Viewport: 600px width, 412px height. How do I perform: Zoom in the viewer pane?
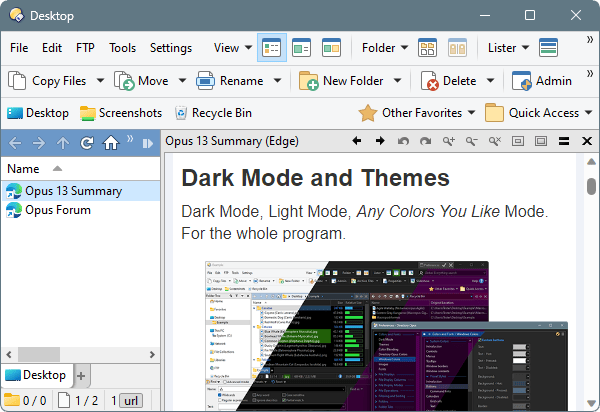coord(448,141)
